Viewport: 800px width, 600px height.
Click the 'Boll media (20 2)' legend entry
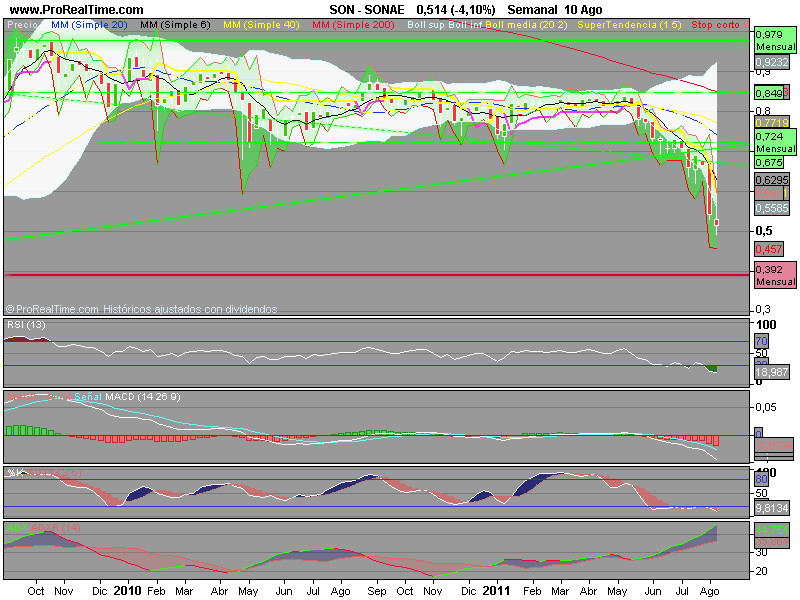point(526,24)
